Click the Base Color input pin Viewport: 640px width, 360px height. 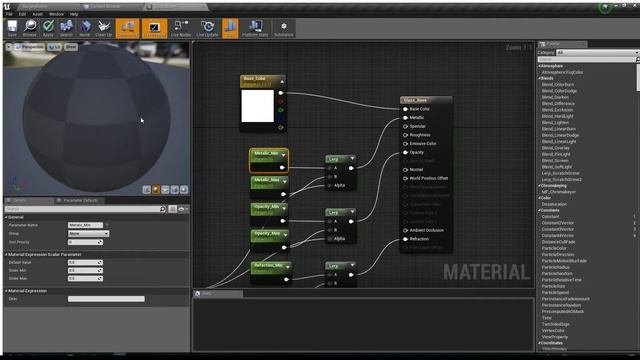pos(405,109)
